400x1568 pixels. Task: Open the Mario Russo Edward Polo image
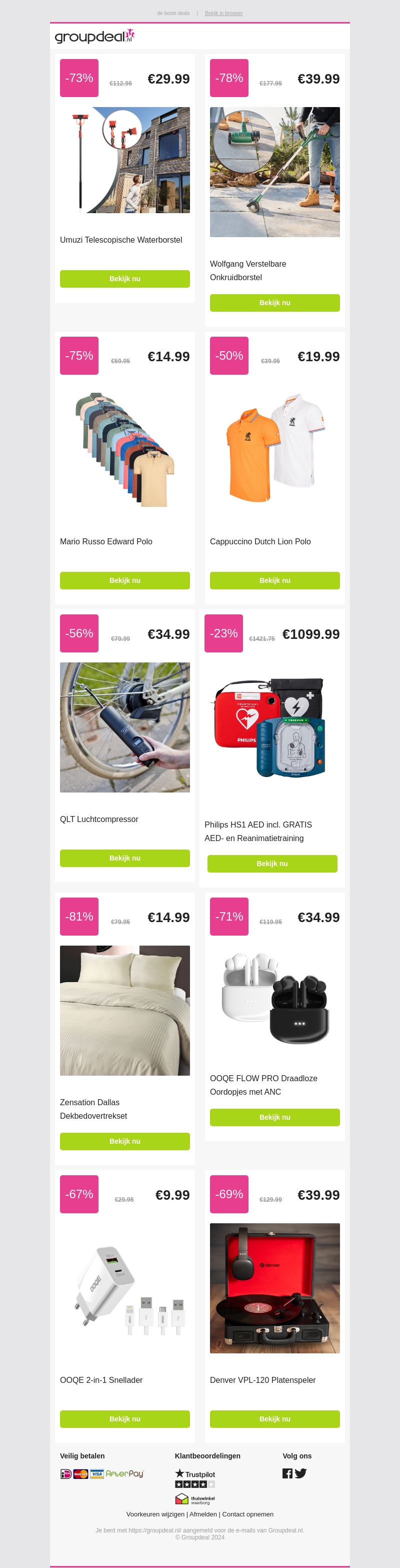tap(124, 449)
